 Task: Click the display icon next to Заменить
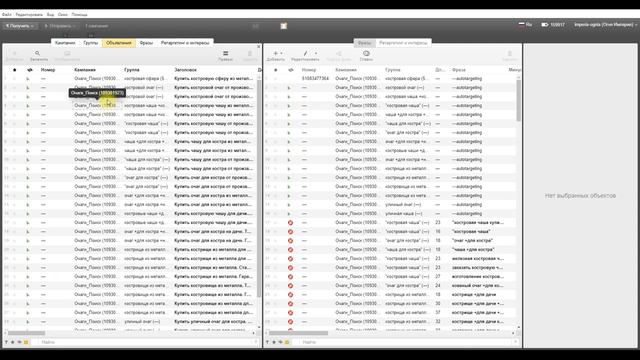[67, 53]
